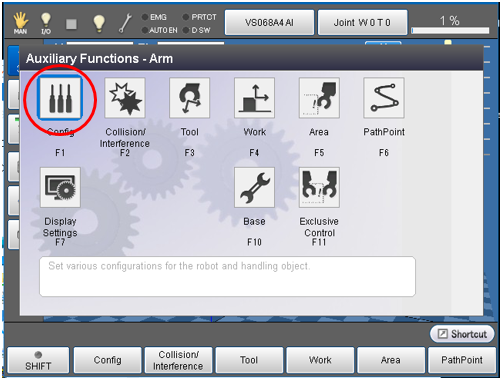This screenshot has height=380, width=502.
Task: Select the Tool coordinate icon
Action: (x=190, y=98)
